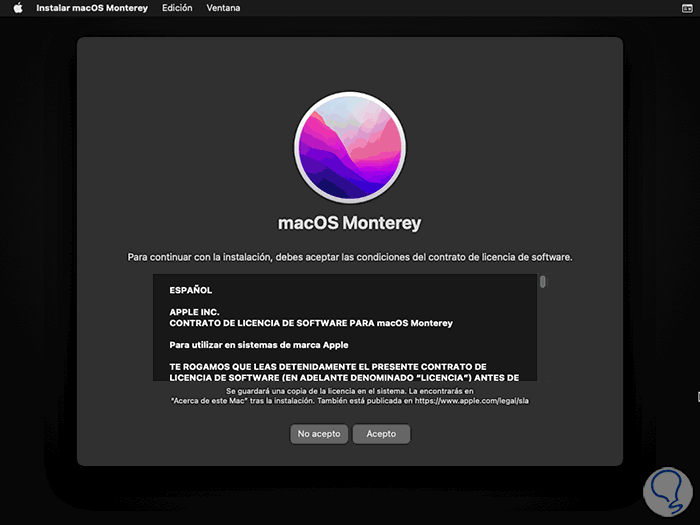Click the keyboard input source icon in the menu bar
This screenshot has height=525, width=700.
pyautogui.click(x=687, y=8)
